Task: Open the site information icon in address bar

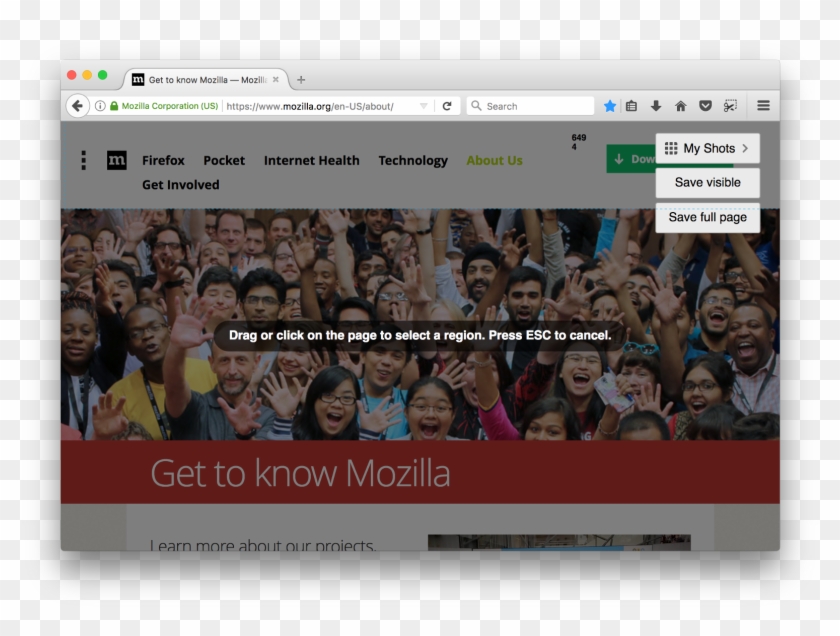Action: [100, 106]
